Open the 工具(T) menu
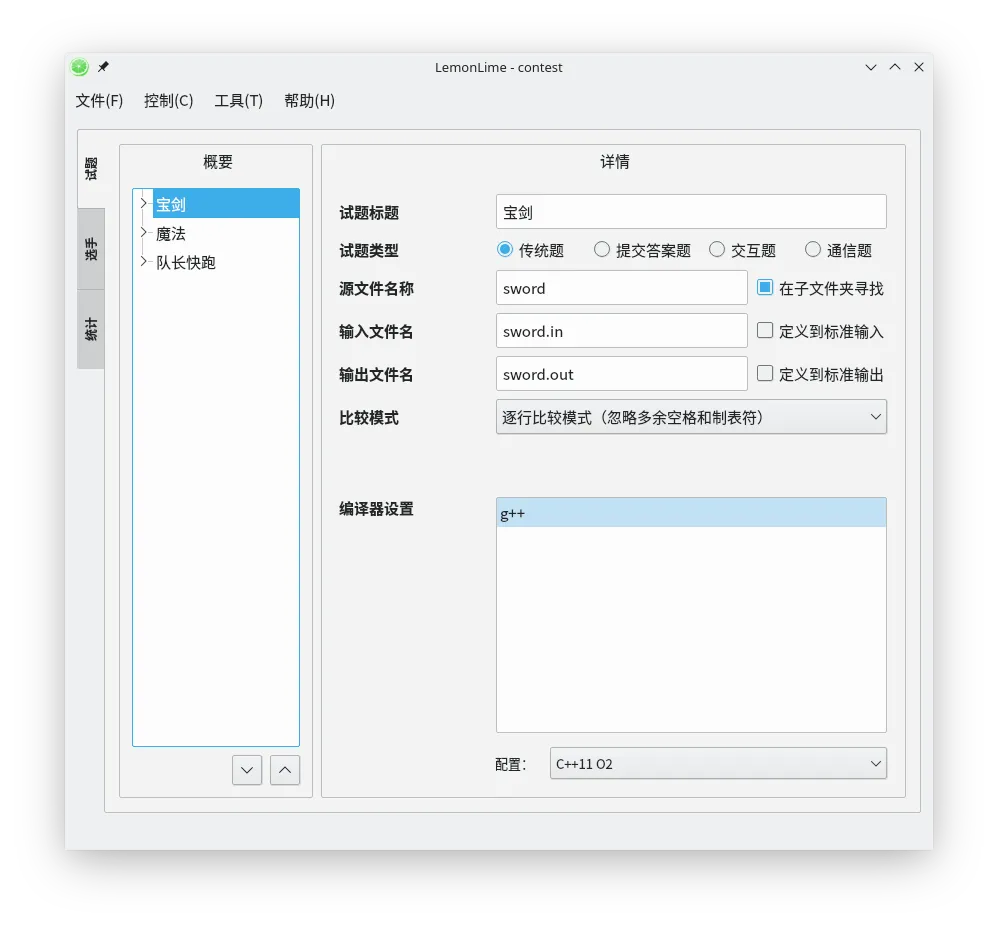Screen dimensions: 998x927 coord(237,100)
